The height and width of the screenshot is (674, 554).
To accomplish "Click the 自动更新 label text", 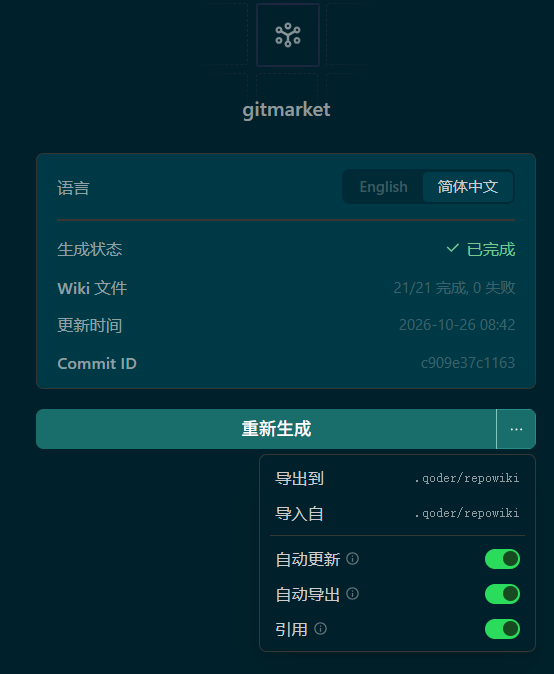I will pos(308,559).
